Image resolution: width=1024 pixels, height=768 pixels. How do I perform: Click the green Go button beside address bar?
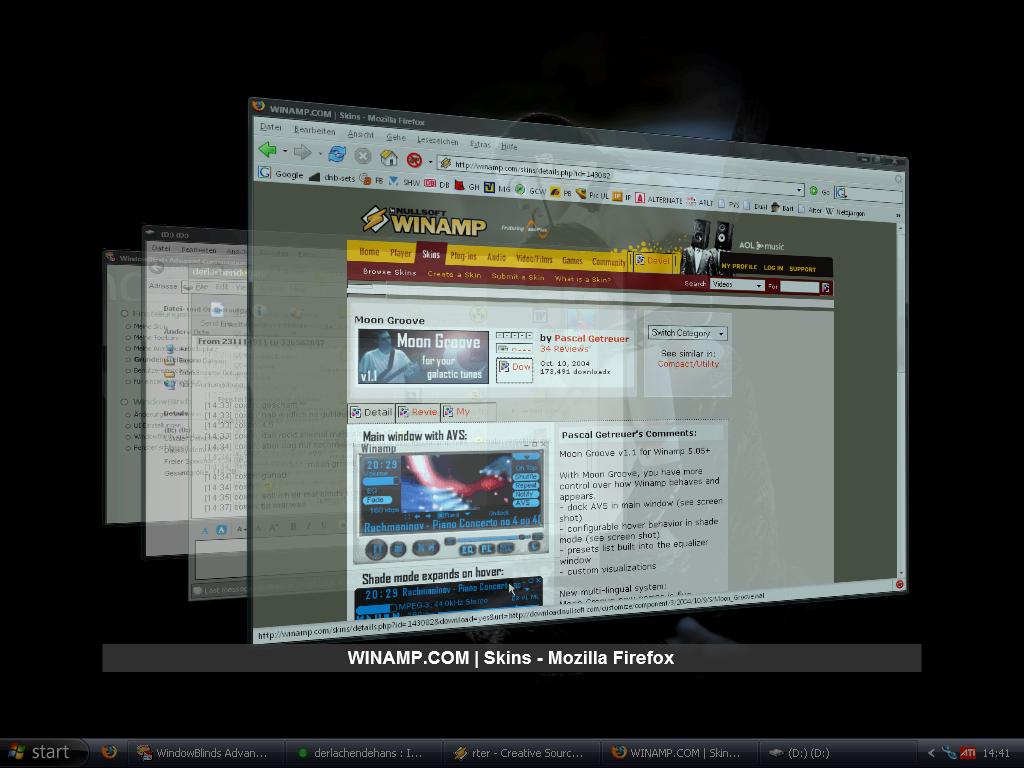coord(814,191)
